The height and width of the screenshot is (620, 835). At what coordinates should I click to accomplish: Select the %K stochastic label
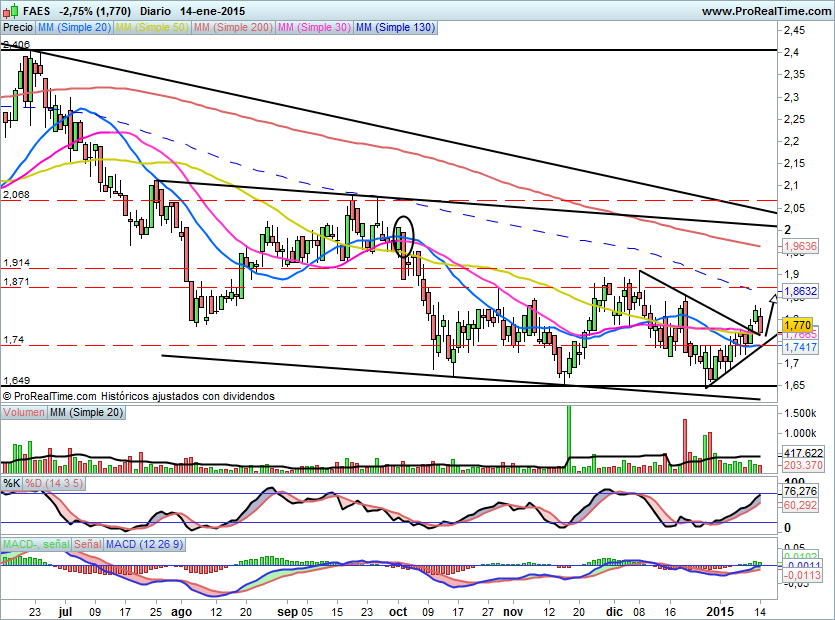tap(11, 484)
